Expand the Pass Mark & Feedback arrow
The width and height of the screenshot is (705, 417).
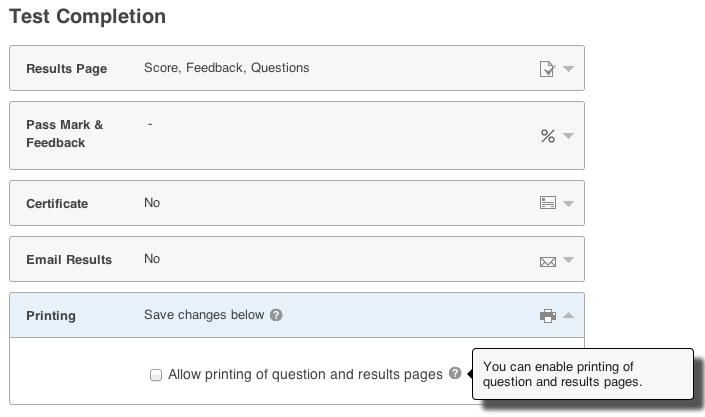[x=568, y=136]
